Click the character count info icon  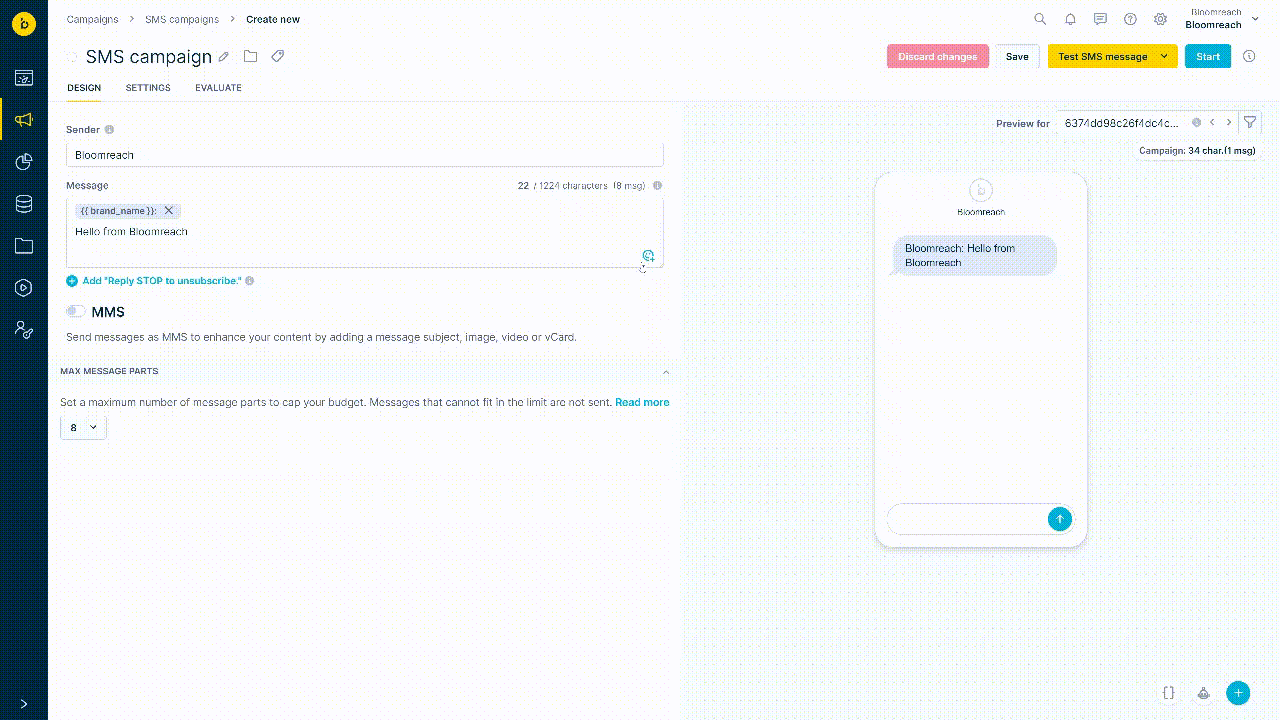click(657, 185)
